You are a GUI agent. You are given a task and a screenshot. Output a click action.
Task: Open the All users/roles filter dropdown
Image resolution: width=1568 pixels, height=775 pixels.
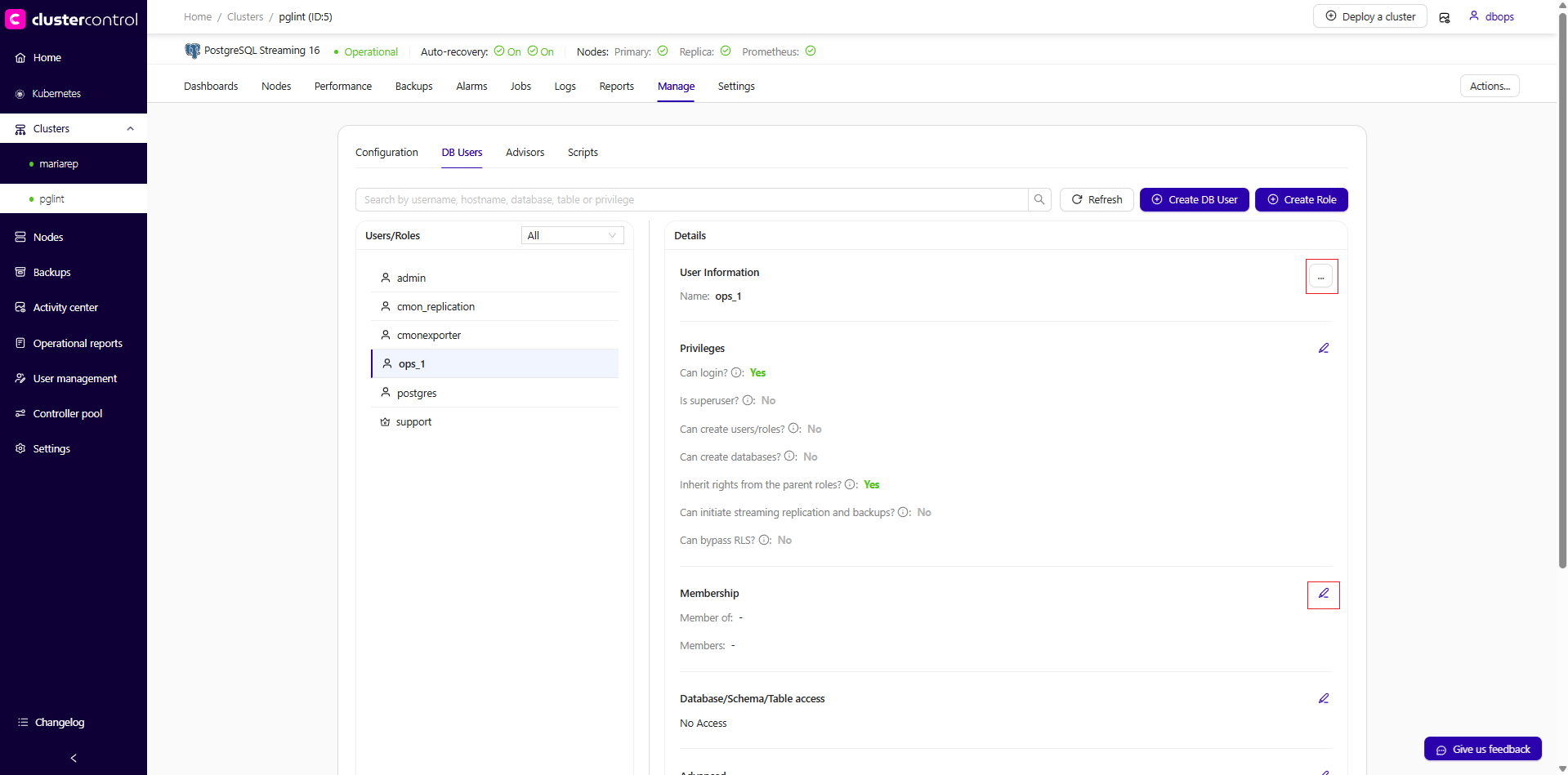point(572,235)
